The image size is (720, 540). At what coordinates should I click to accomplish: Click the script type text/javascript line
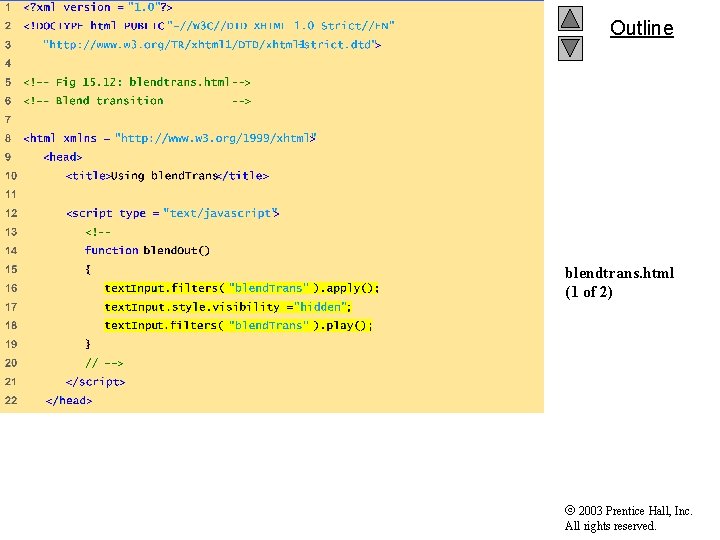[x=173, y=213]
